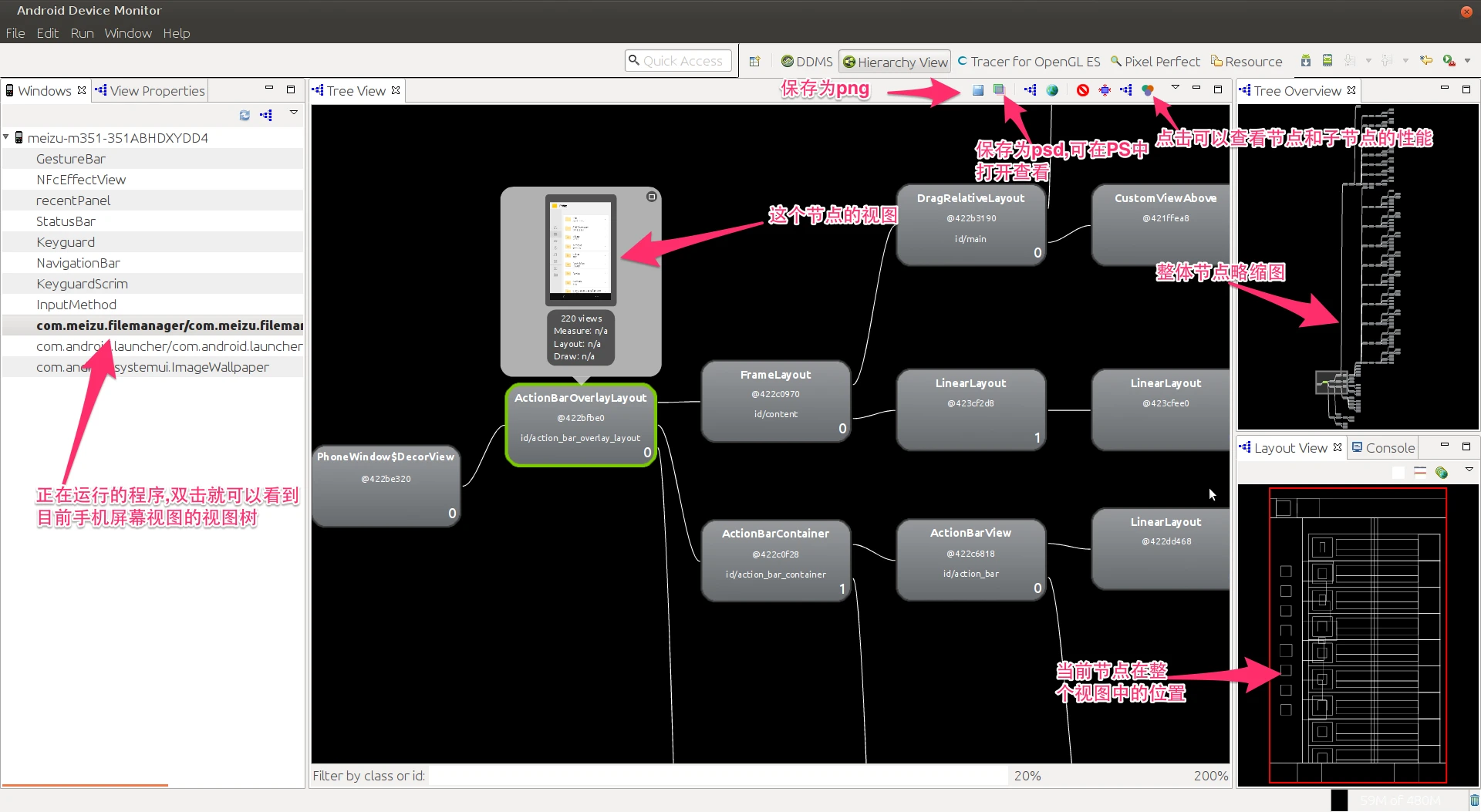1481x812 pixels.
Task: Save the layers as PSD
Action: coord(999,90)
